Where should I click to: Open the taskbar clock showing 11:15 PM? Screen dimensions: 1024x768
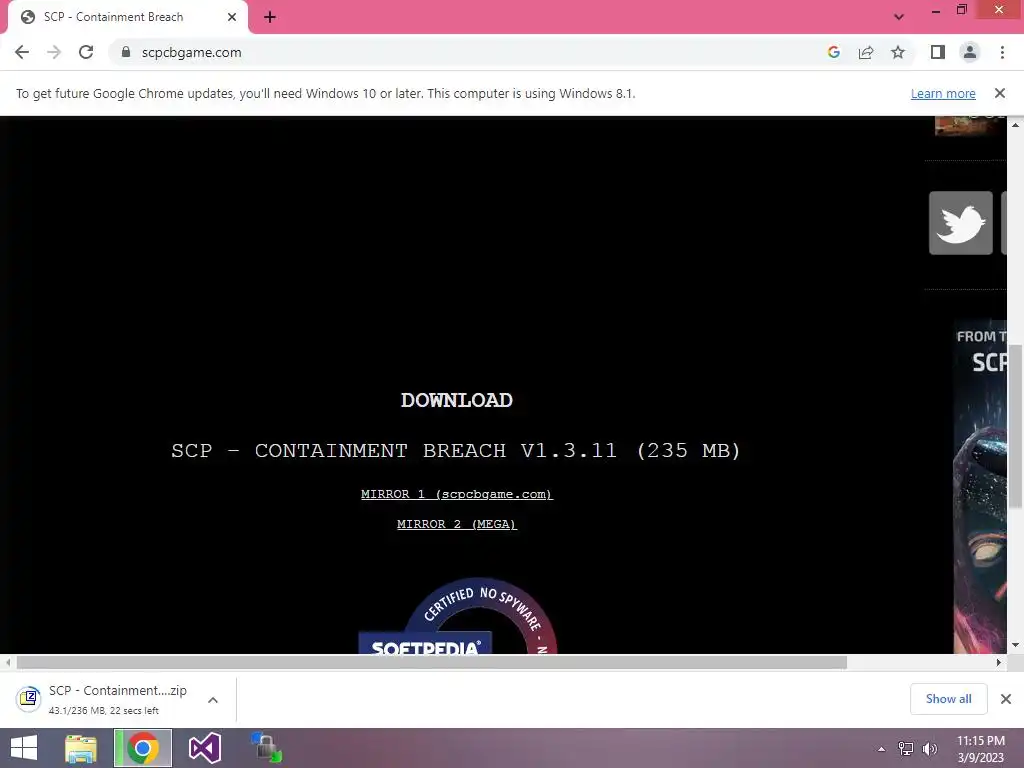[x=980, y=749]
